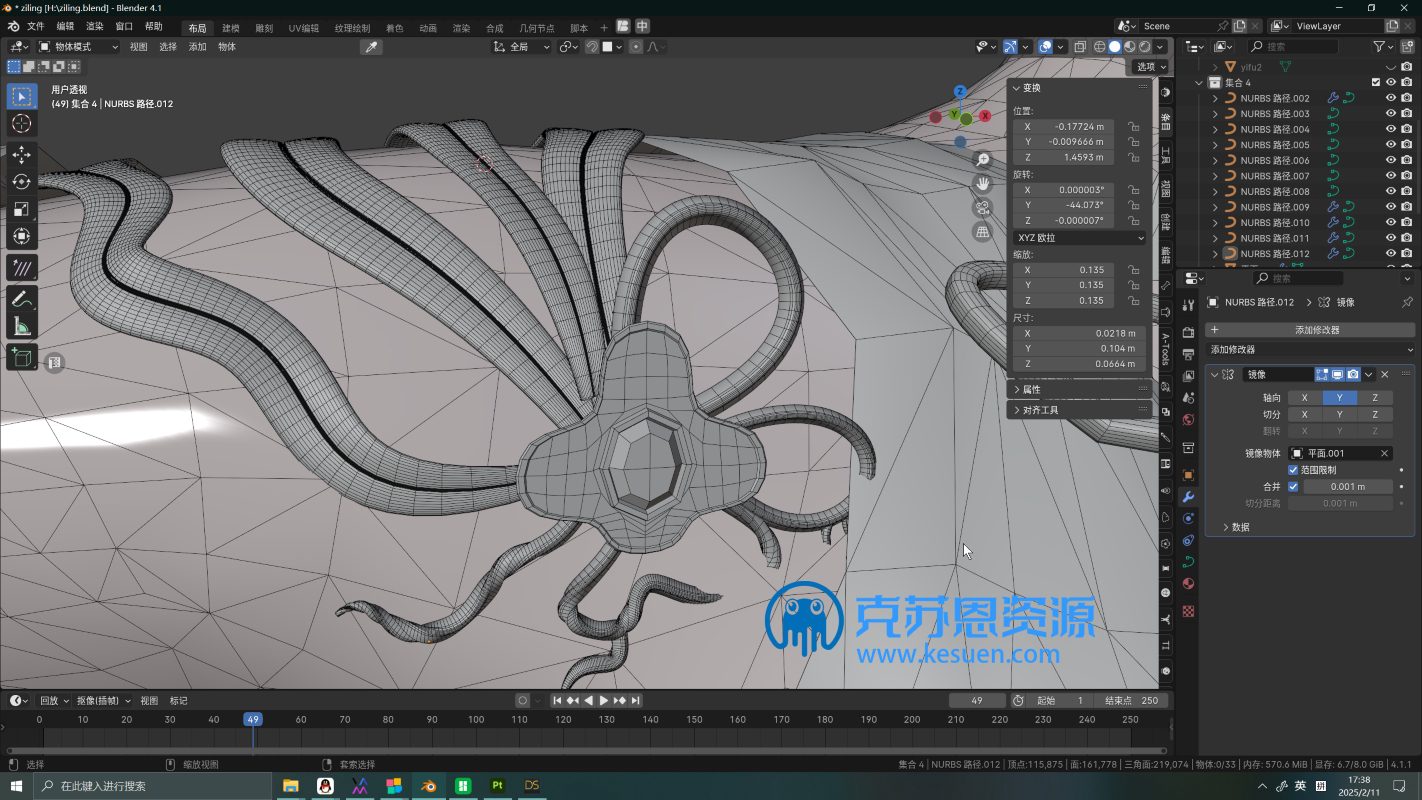
Task: Click the play animation button
Action: click(x=603, y=701)
